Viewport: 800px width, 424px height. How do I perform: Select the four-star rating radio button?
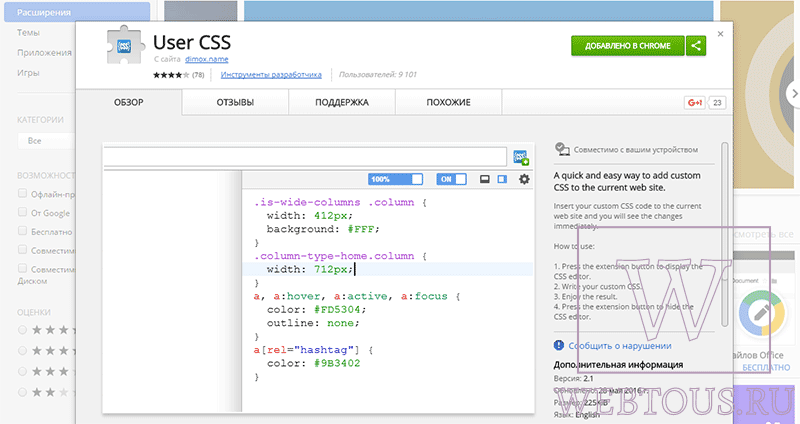[x=22, y=351]
